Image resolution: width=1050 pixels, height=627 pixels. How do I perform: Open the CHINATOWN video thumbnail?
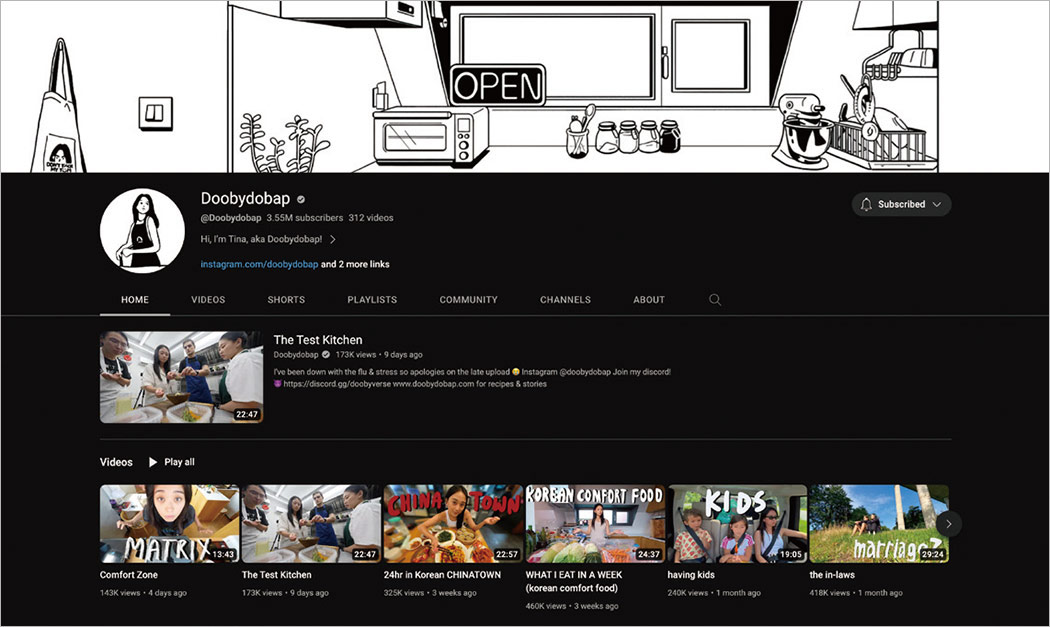453,524
